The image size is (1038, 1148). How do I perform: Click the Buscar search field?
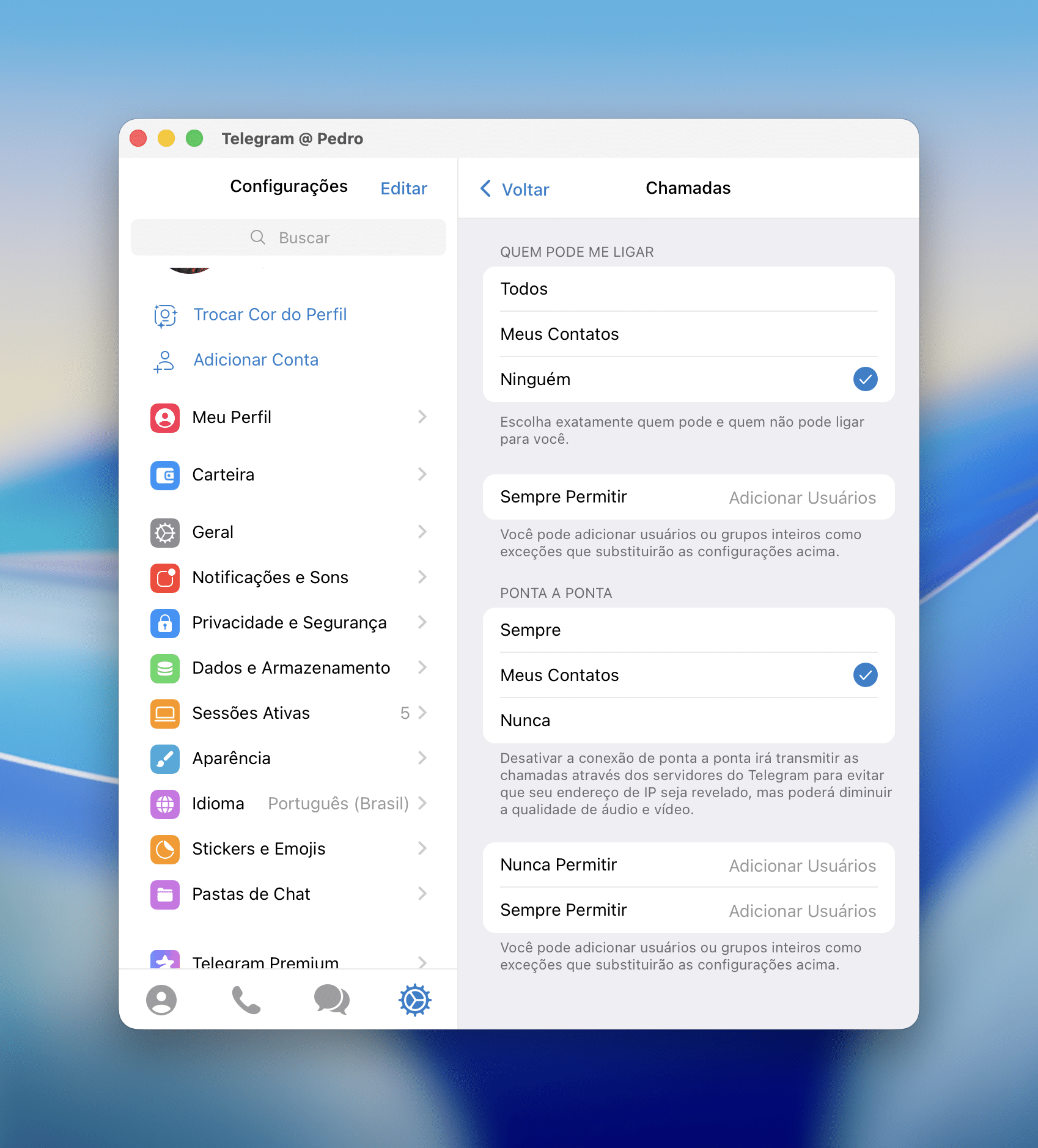(x=289, y=238)
